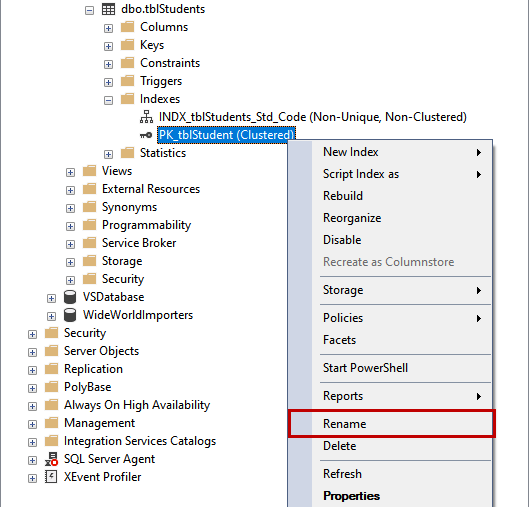Select the External Resources label
This screenshot has height=507, width=529.
point(151,189)
